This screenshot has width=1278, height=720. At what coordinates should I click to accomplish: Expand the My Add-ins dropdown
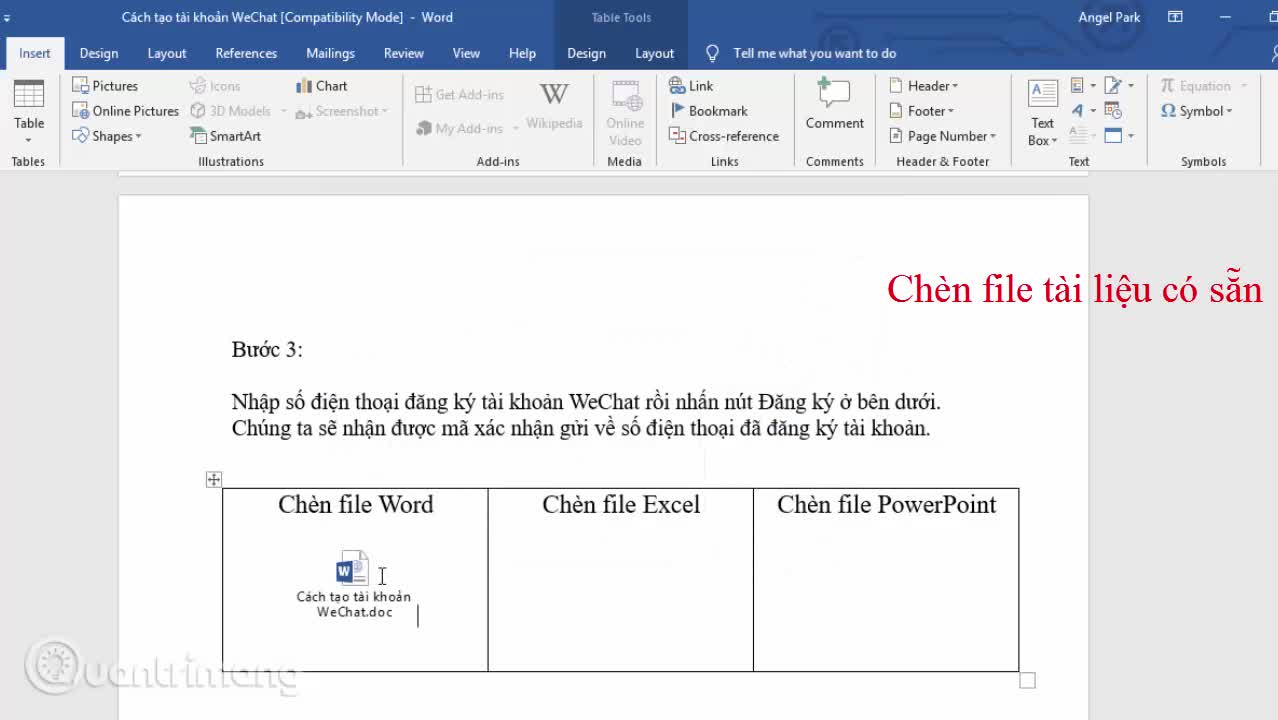[516, 128]
